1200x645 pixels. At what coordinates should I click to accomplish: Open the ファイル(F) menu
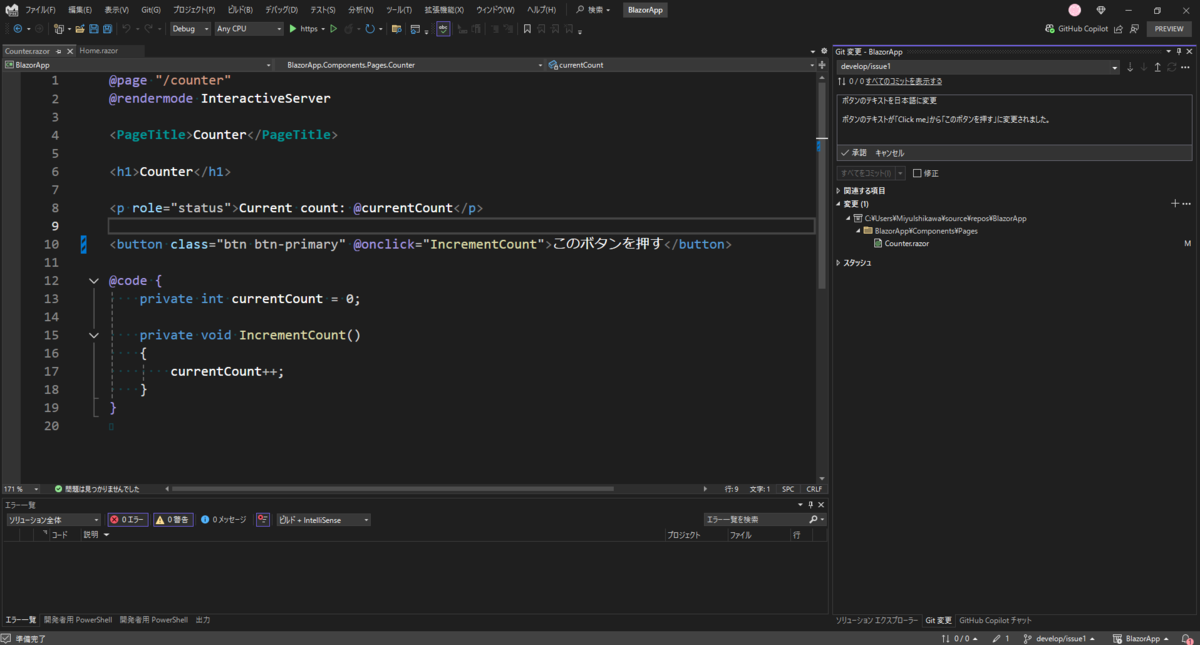(x=40, y=10)
